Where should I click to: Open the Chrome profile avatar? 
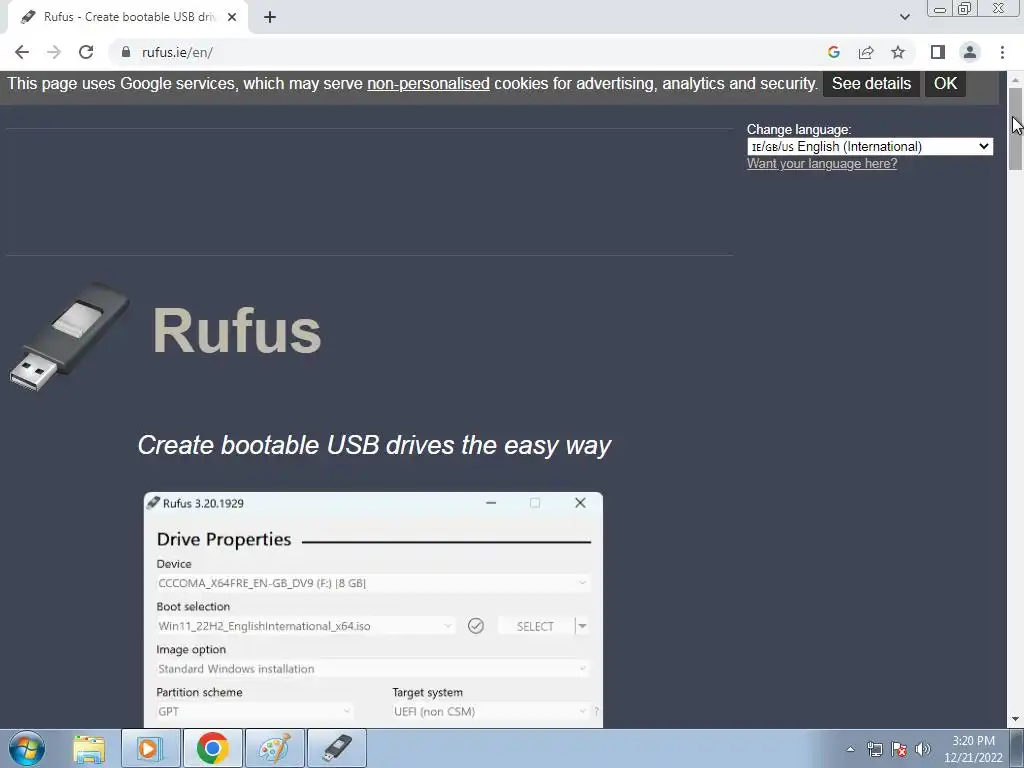970,52
